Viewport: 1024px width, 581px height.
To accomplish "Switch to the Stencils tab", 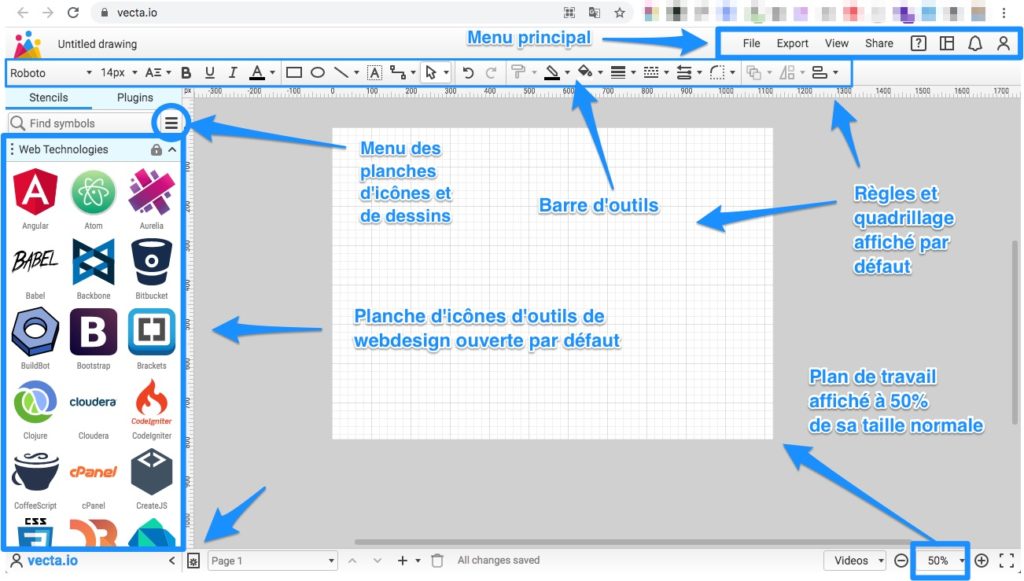I will coord(48,97).
